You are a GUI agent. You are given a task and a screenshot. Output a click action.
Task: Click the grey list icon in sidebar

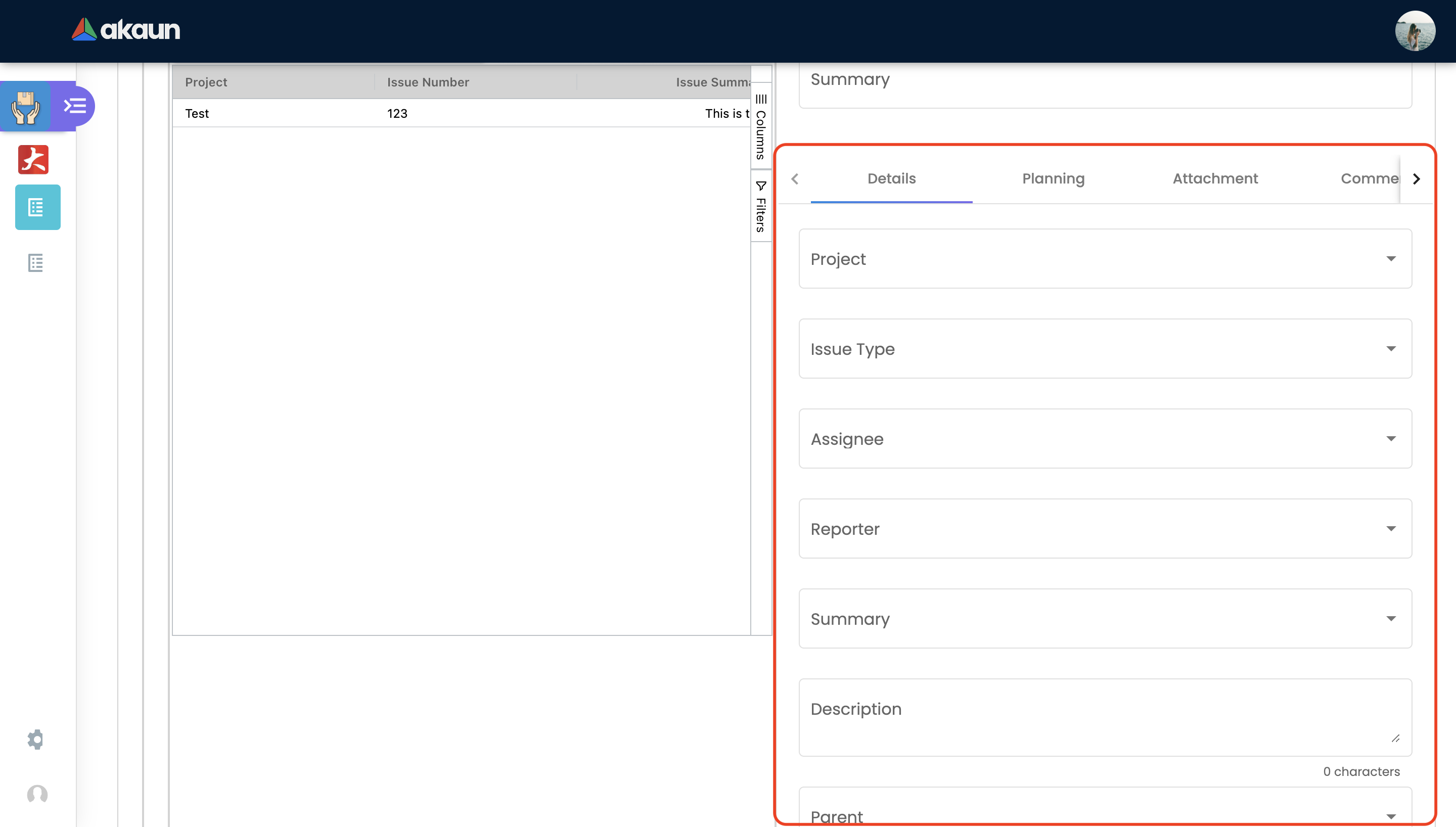(x=36, y=263)
